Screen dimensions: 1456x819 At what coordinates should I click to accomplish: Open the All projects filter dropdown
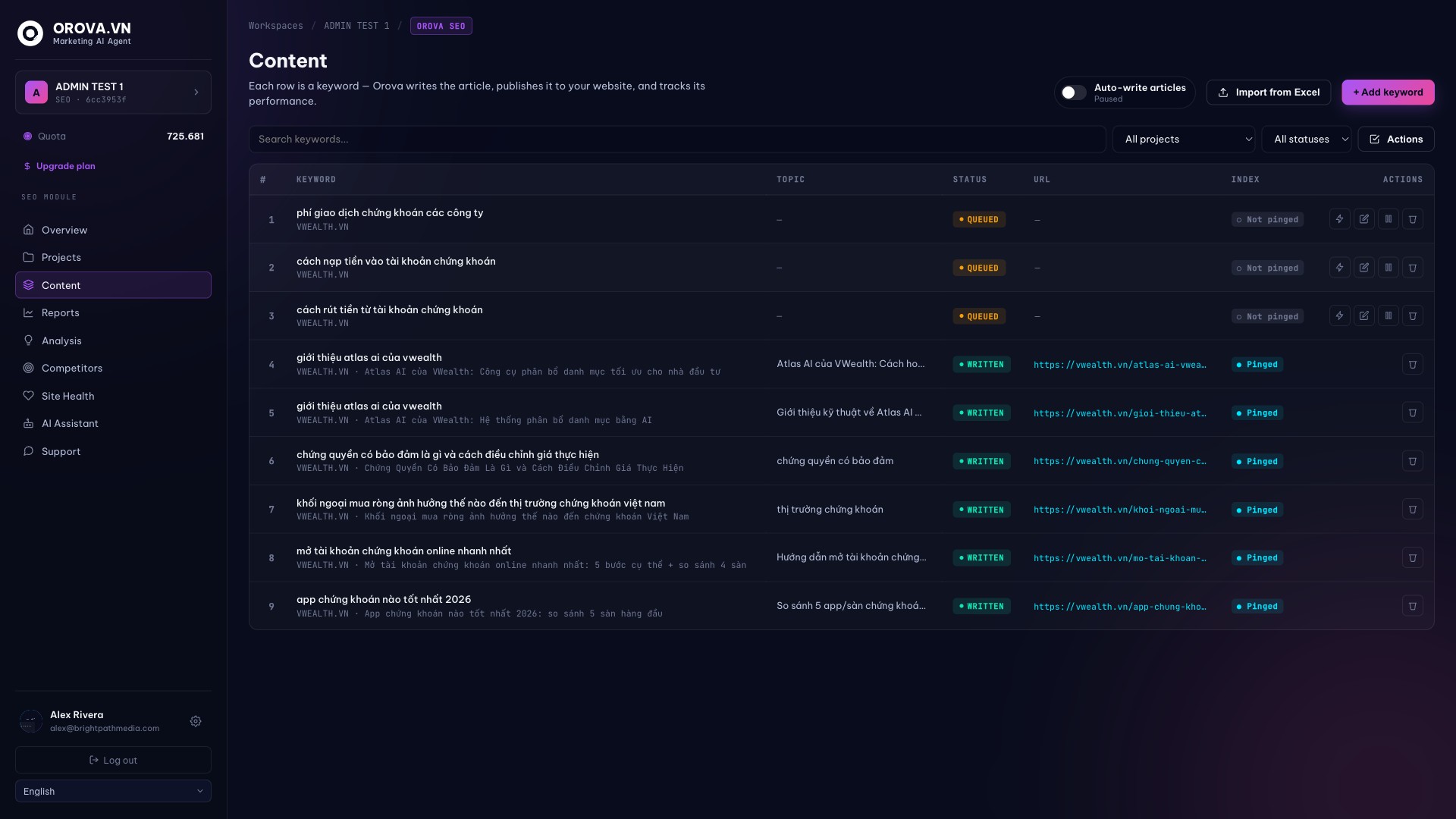1184,140
